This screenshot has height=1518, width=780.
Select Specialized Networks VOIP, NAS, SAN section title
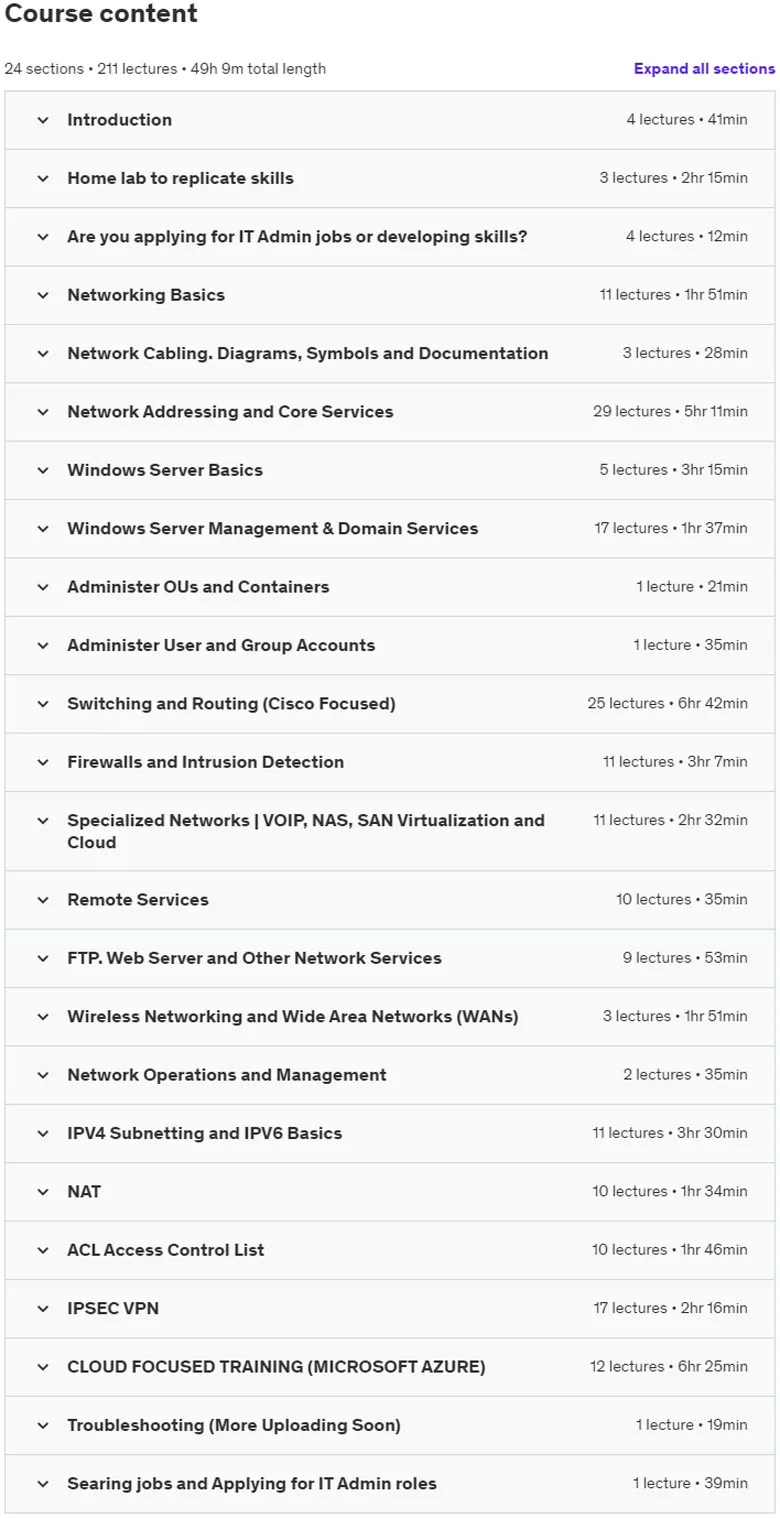tap(306, 831)
